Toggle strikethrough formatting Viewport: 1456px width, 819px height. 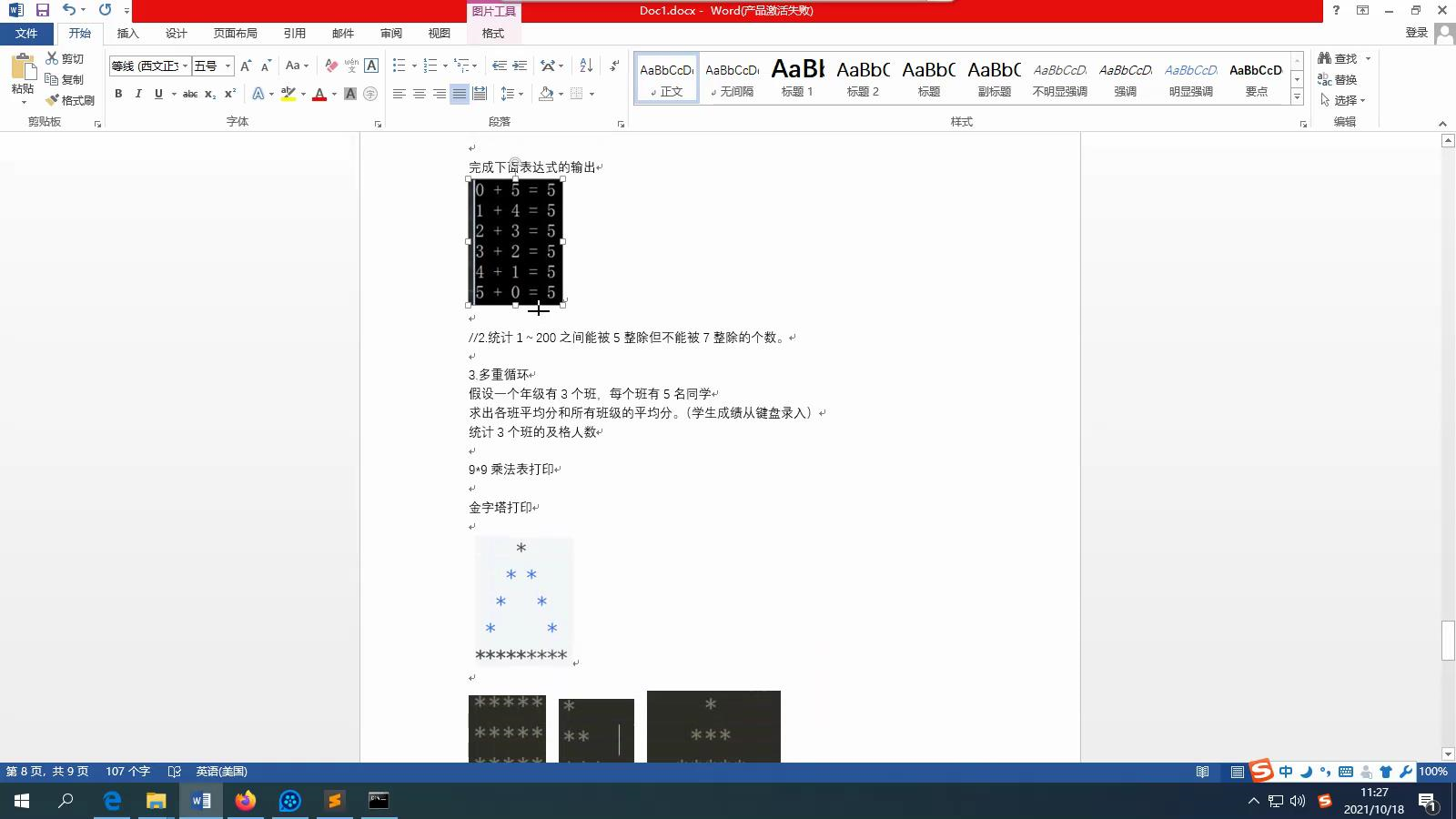point(189,94)
